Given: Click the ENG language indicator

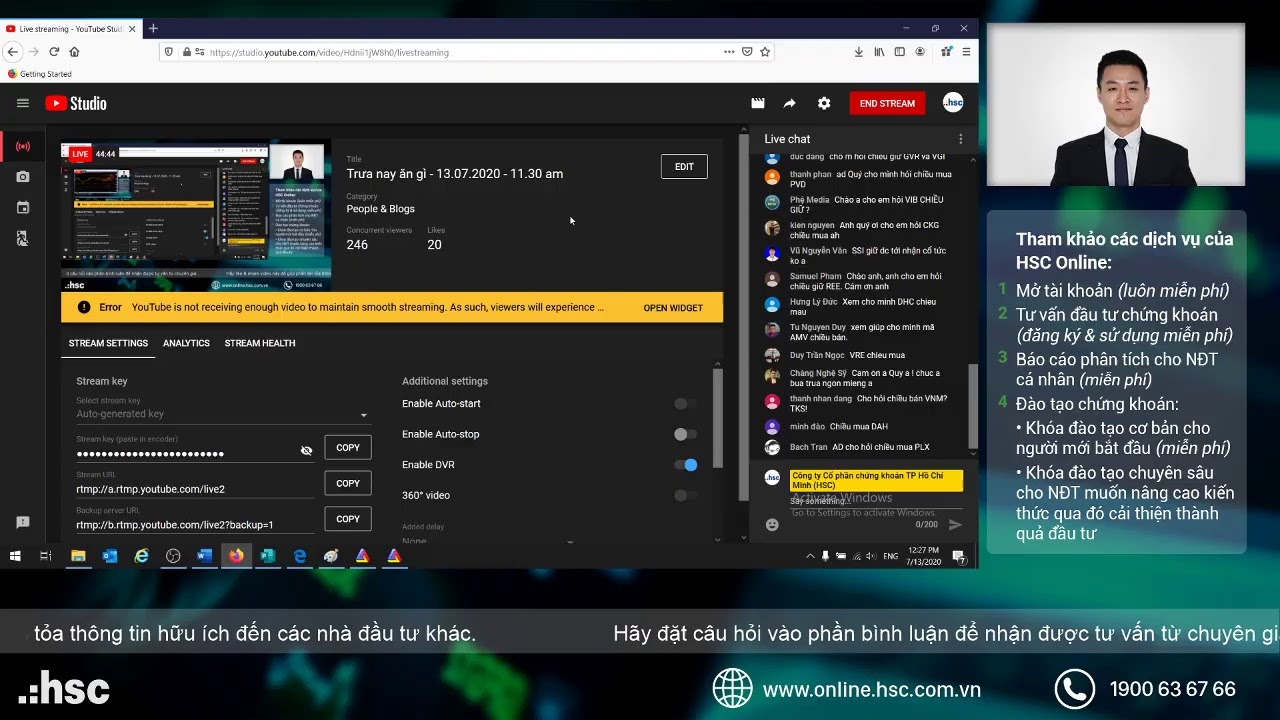Looking at the screenshot, I should tap(890, 556).
